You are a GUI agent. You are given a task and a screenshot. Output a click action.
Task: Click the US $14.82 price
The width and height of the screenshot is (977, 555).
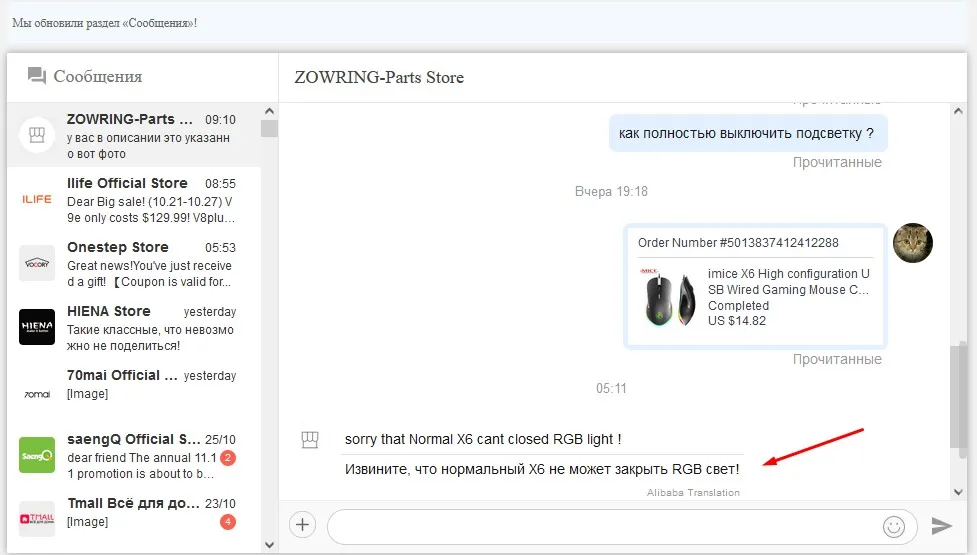click(x=736, y=321)
